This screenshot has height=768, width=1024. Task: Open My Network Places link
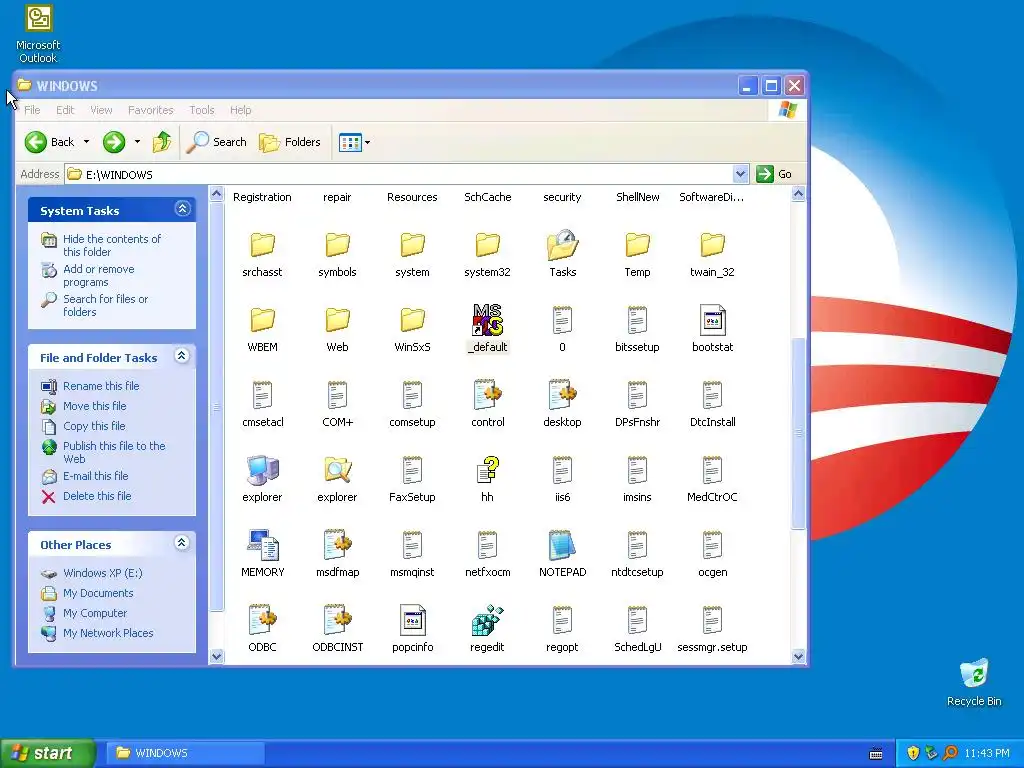[x=108, y=633]
